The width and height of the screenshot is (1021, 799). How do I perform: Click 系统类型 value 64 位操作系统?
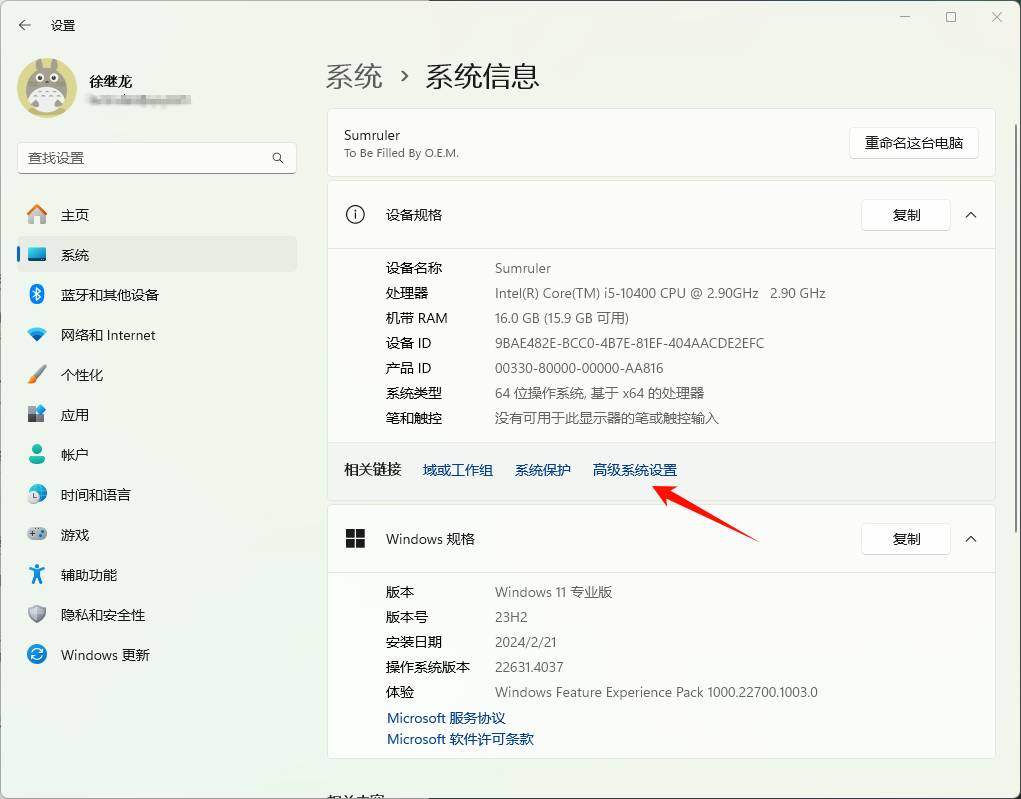pos(600,393)
